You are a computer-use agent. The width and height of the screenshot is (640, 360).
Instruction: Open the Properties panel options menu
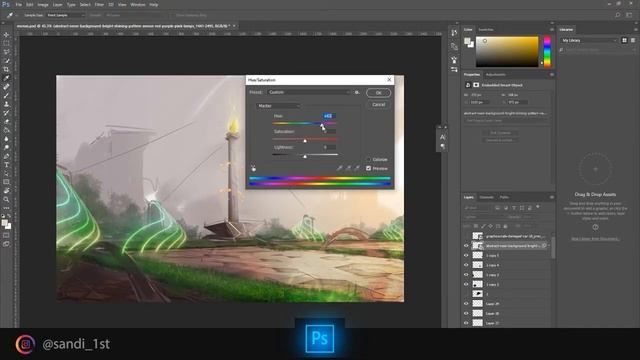click(552, 75)
